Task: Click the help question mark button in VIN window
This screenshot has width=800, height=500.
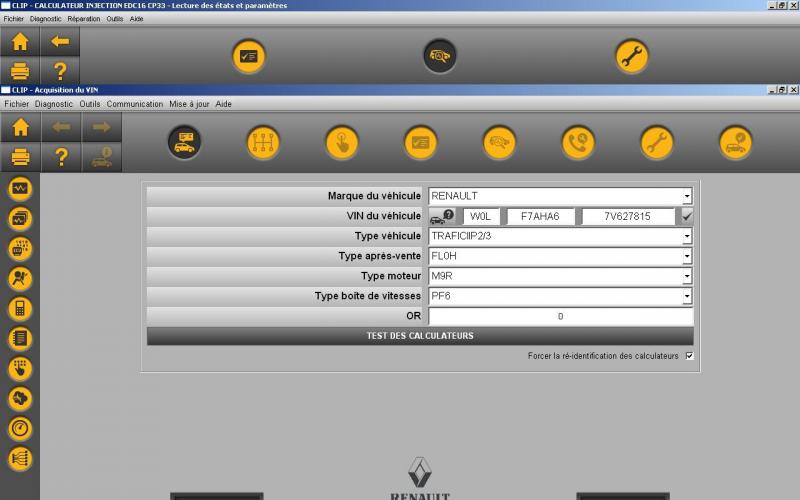Action: (61, 157)
